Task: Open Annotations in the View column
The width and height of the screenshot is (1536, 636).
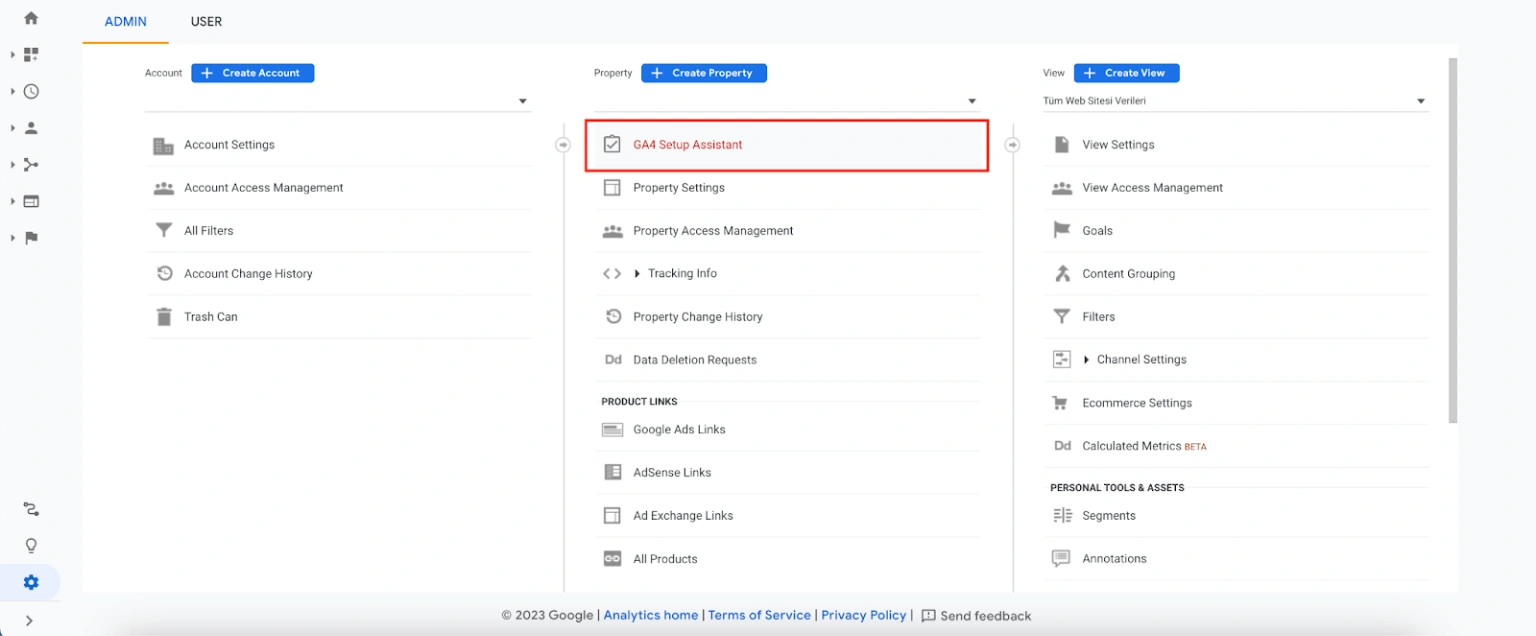Action: click(x=1113, y=558)
